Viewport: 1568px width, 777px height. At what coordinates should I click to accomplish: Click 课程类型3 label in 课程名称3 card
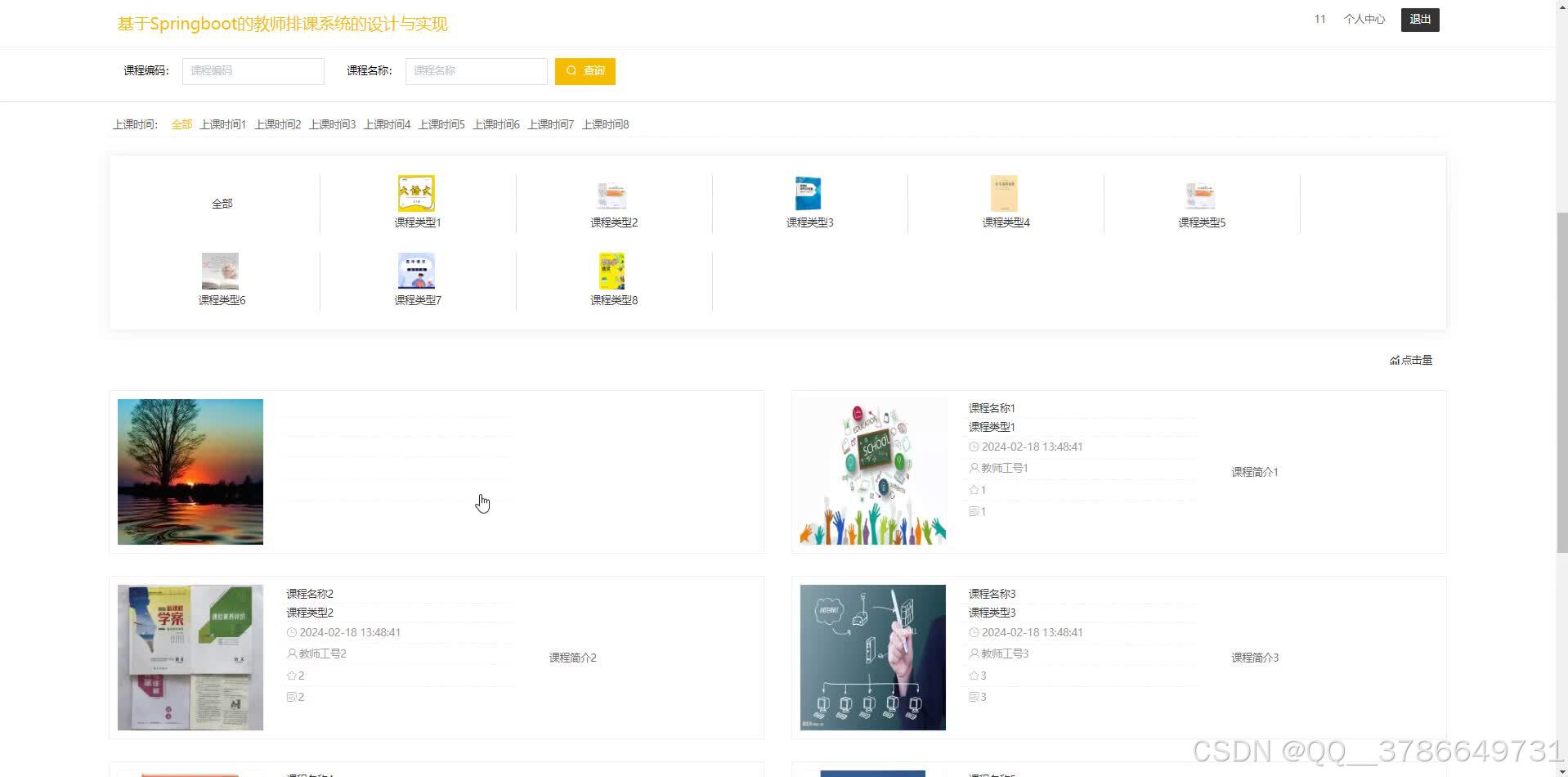(x=992, y=613)
